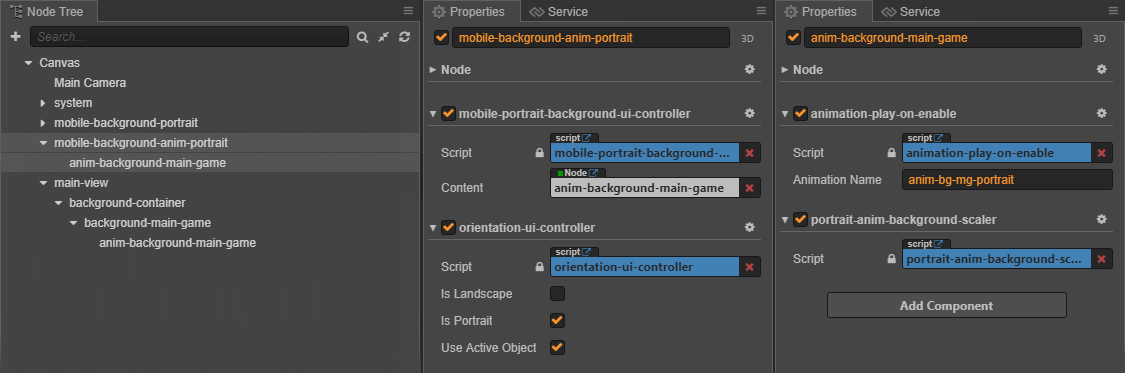Open gear settings for animation-play-on-enable component

click(x=1101, y=113)
